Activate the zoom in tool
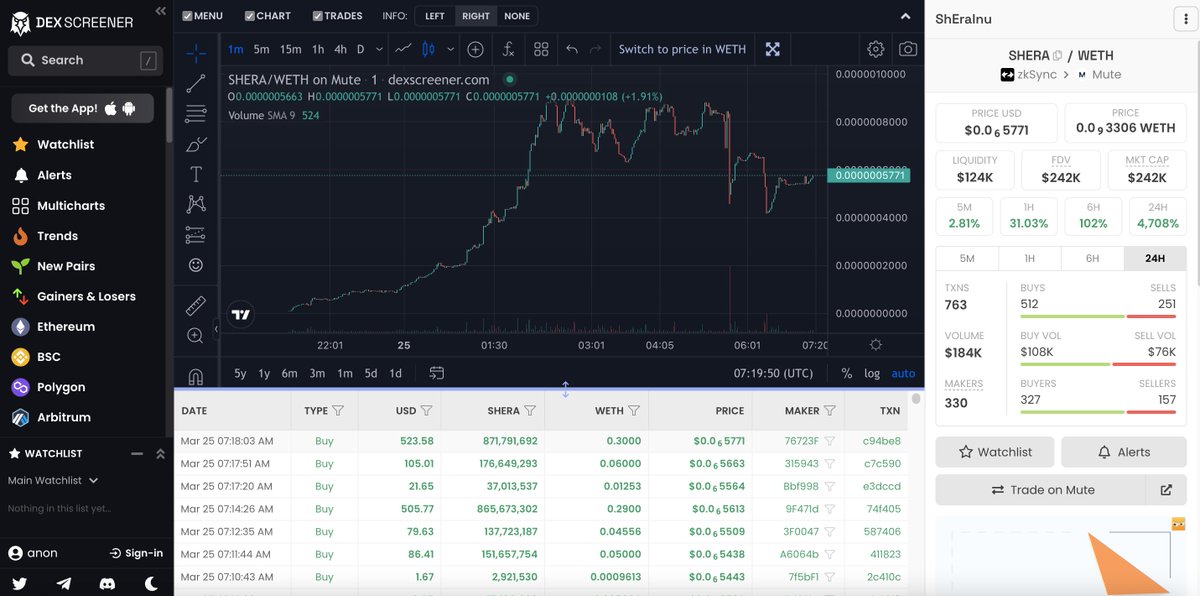 pyautogui.click(x=196, y=336)
